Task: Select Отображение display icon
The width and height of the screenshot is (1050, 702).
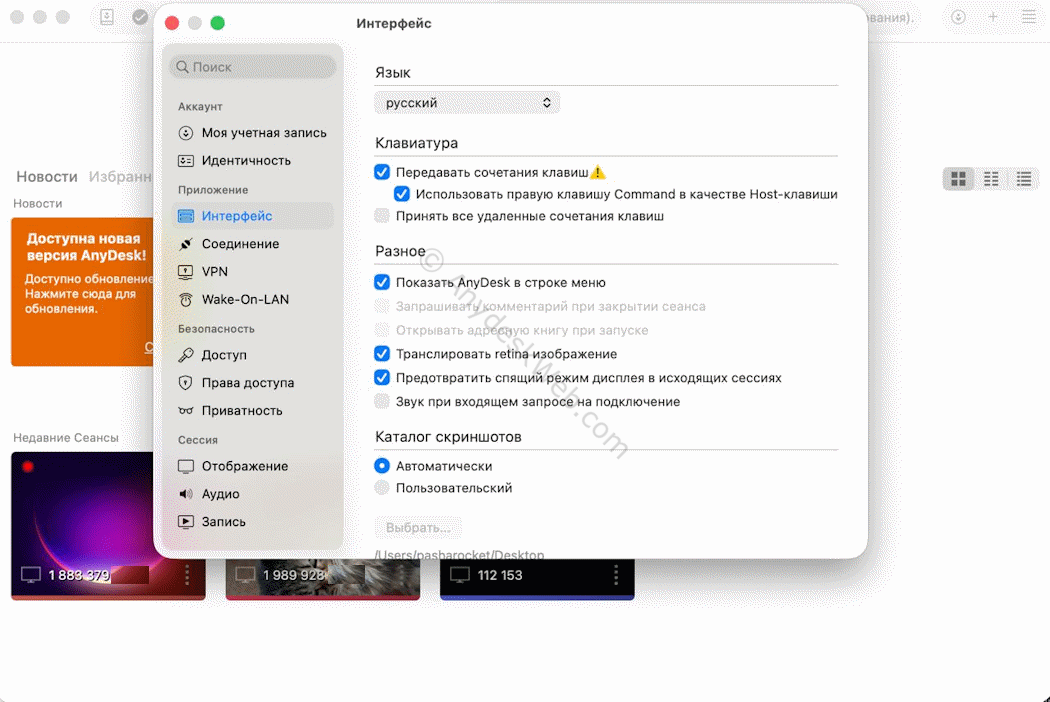Action: coord(185,466)
